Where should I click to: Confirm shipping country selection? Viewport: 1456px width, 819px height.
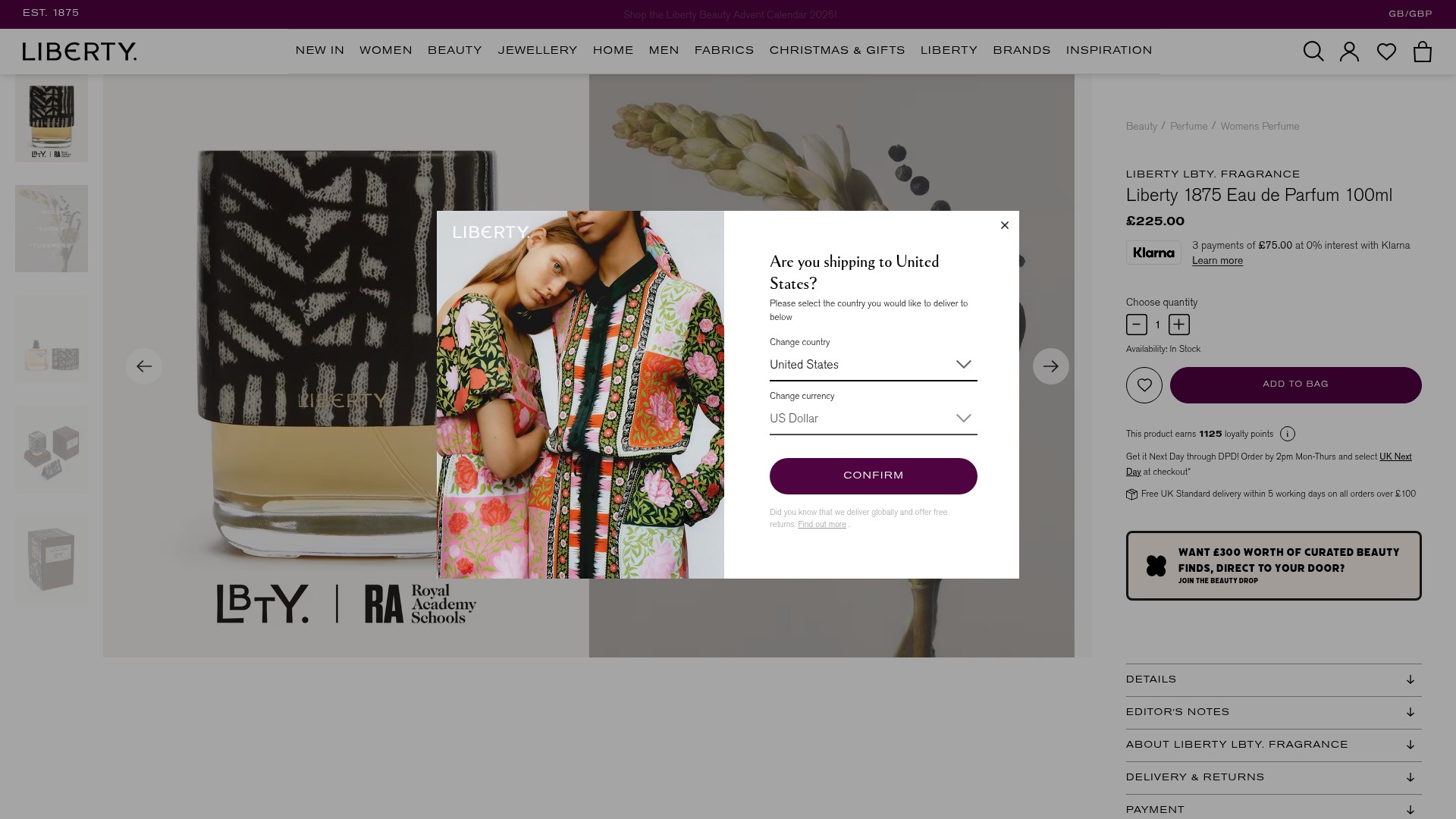[x=873, y=476]
